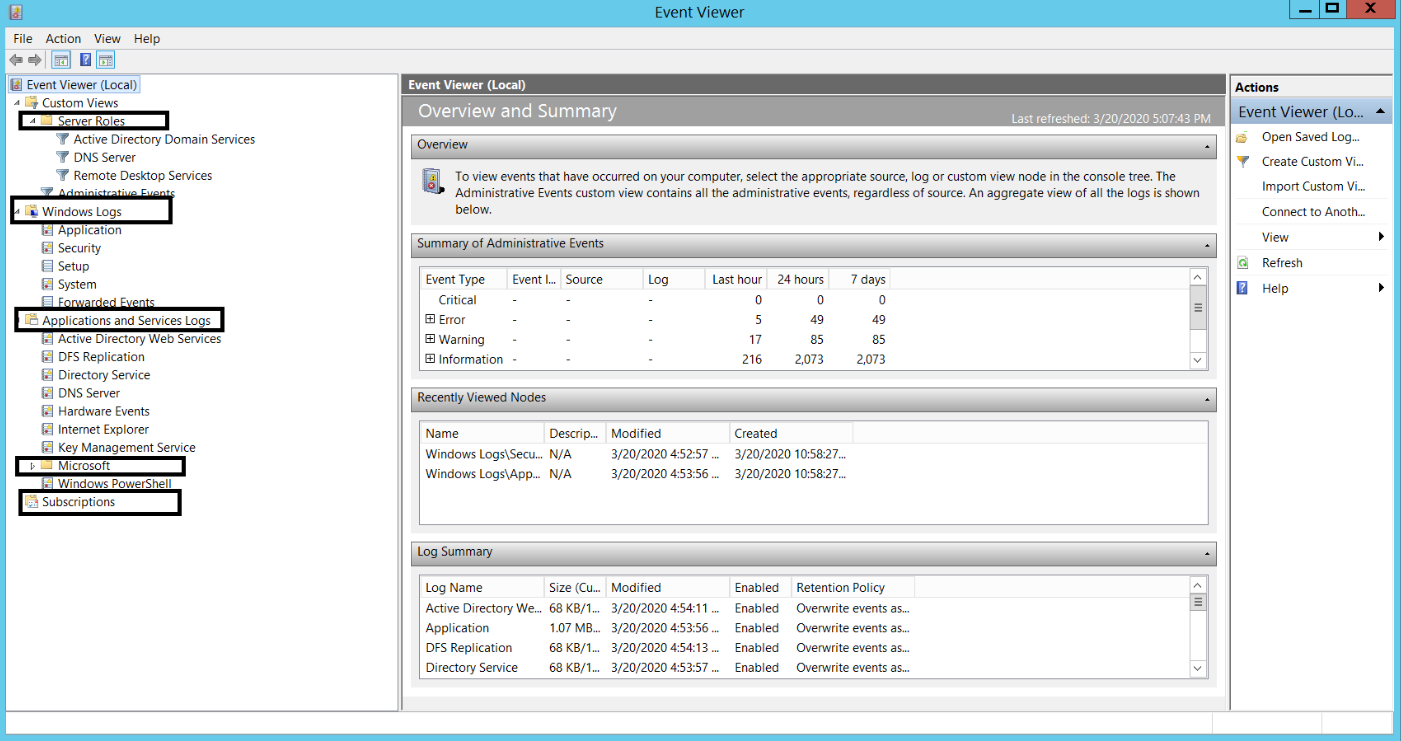Collapse the Recently Viewed Nodes section
The height and width of the screenshot is (741, 1401).
pos(1208,399)
